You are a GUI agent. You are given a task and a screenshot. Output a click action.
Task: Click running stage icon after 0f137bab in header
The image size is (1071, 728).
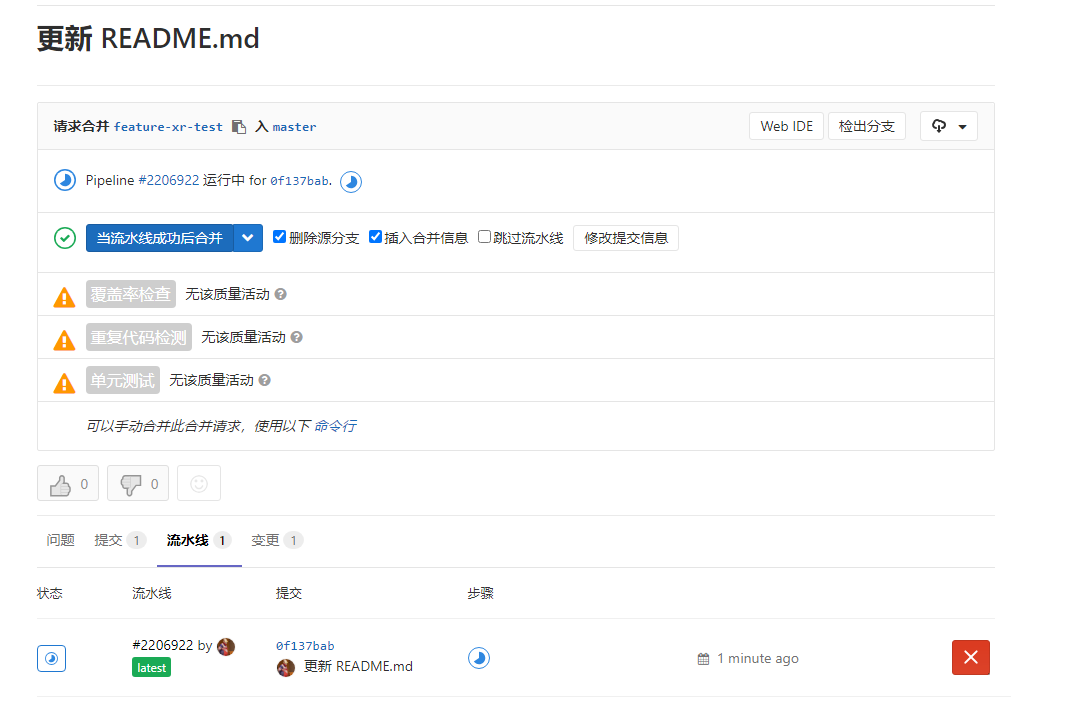point(351,182)
